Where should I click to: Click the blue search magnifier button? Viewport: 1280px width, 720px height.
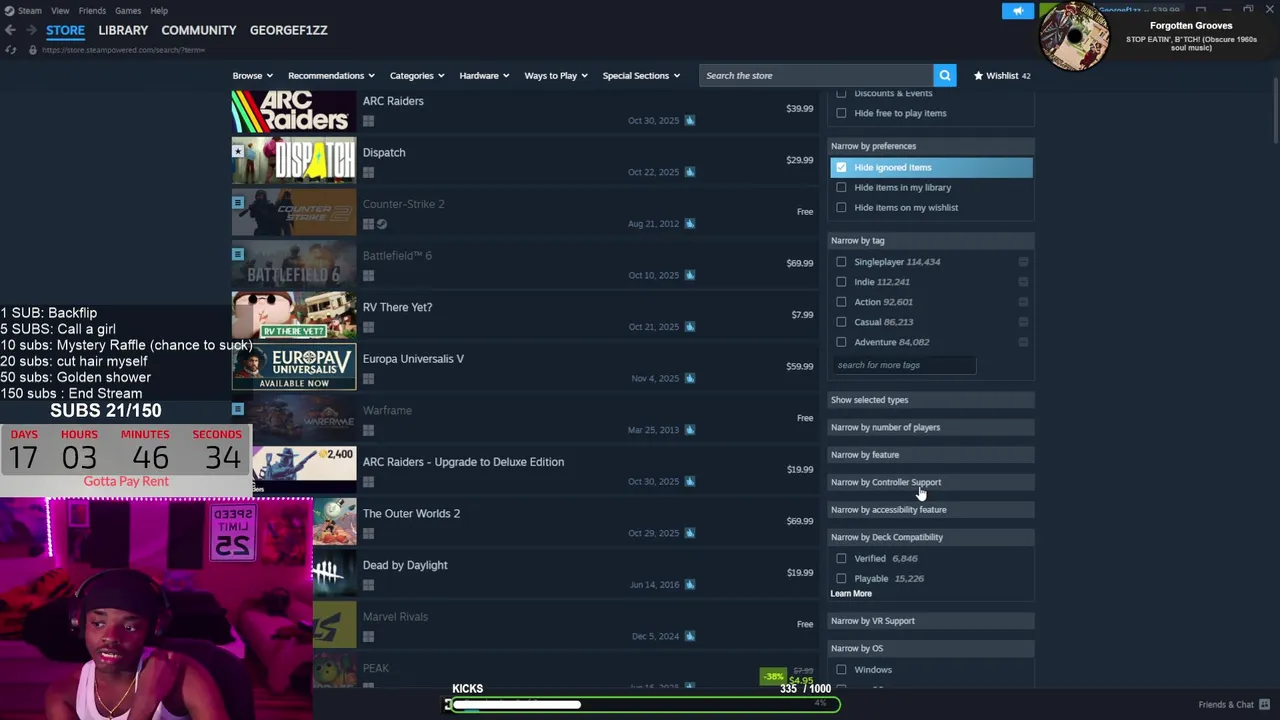coord(944,75)
